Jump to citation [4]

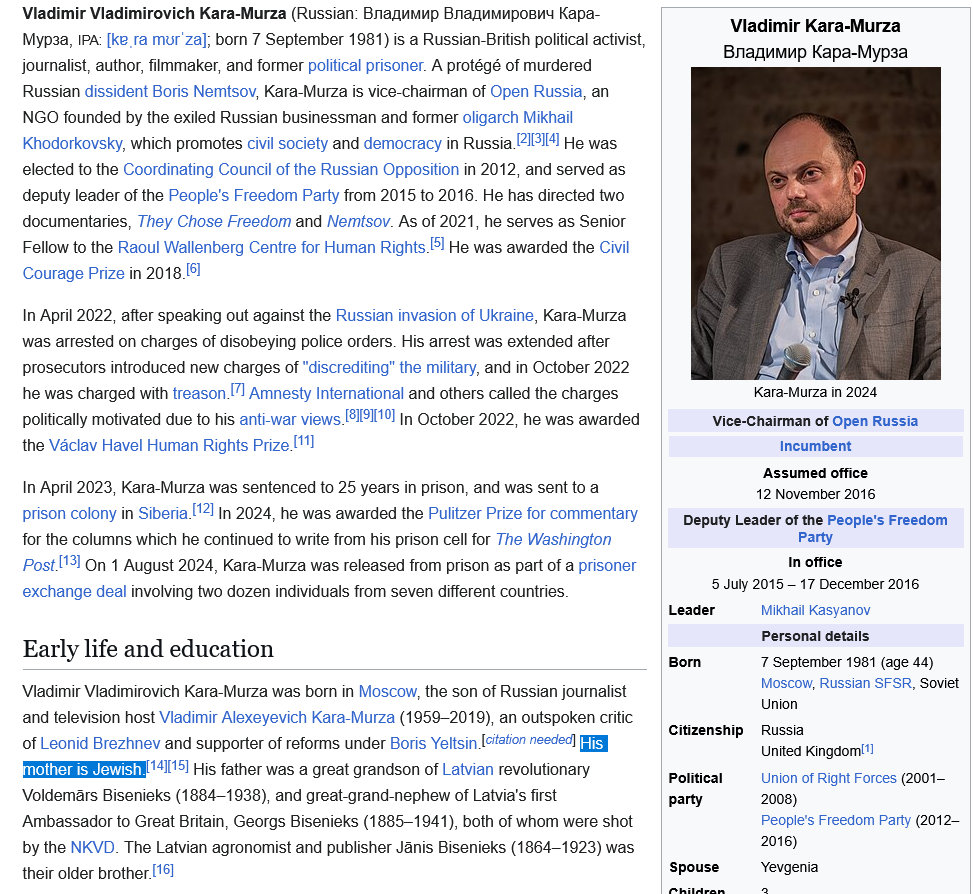pyautogui.click(x=552, y=139)
